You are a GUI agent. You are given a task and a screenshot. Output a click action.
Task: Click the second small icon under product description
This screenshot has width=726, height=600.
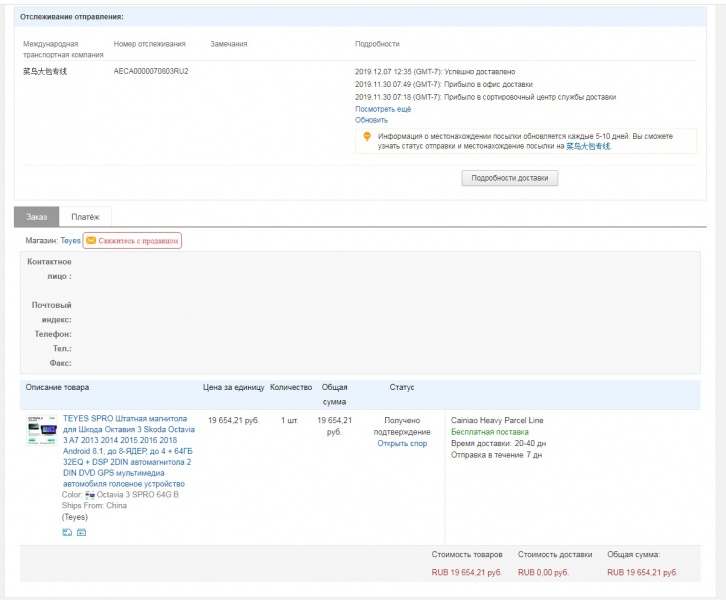click(x=81, y=532)
